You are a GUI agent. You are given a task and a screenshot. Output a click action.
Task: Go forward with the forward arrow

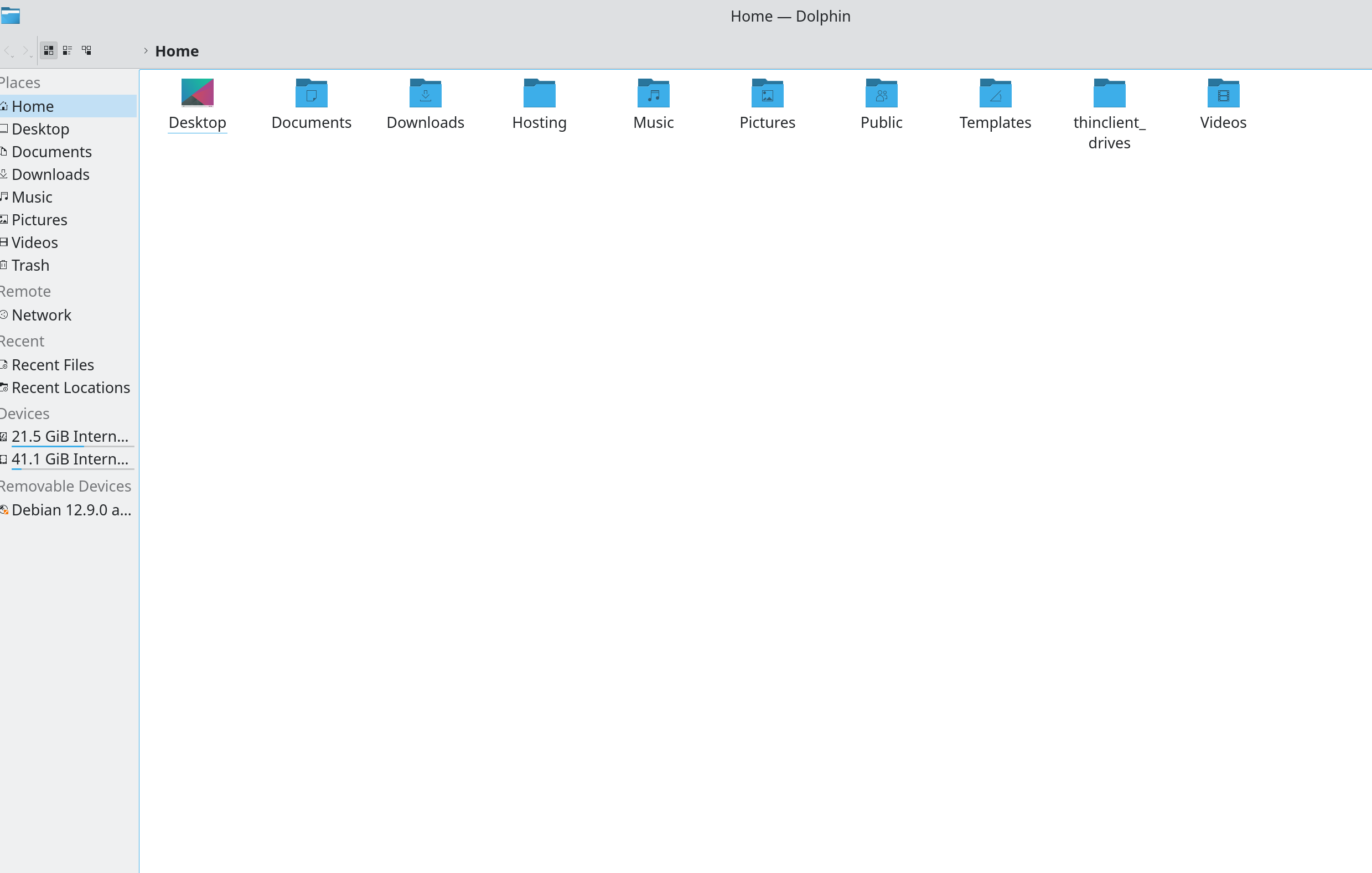tap(27, 51)
